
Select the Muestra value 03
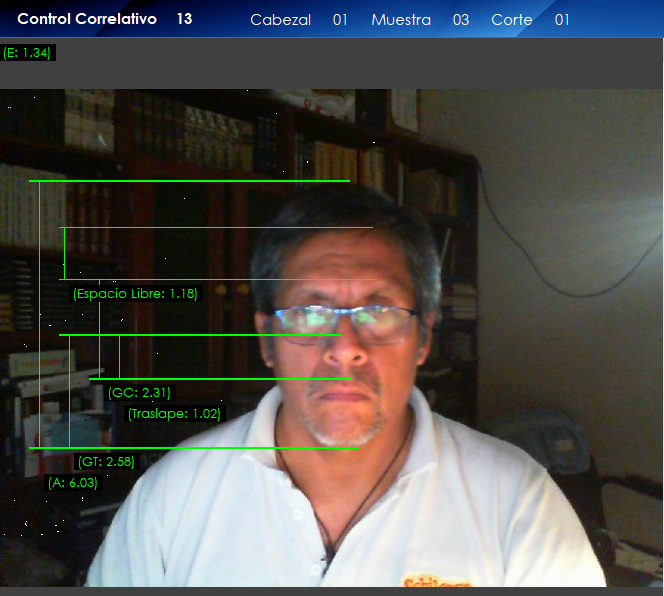[460, 20]
